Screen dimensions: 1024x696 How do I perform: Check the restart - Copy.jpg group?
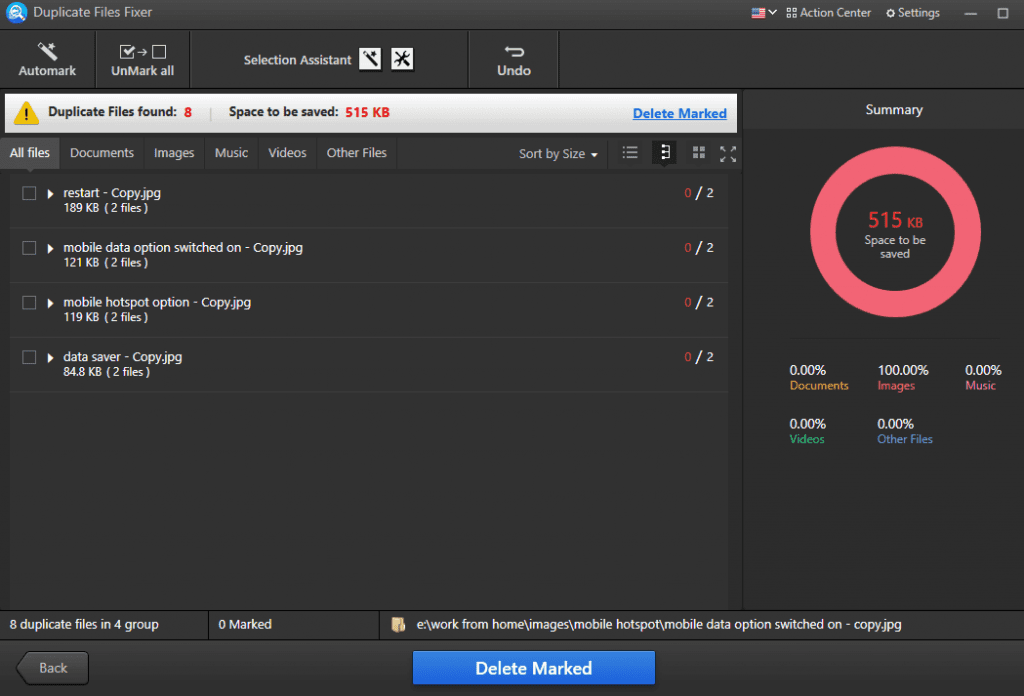[x=29, y=193]
